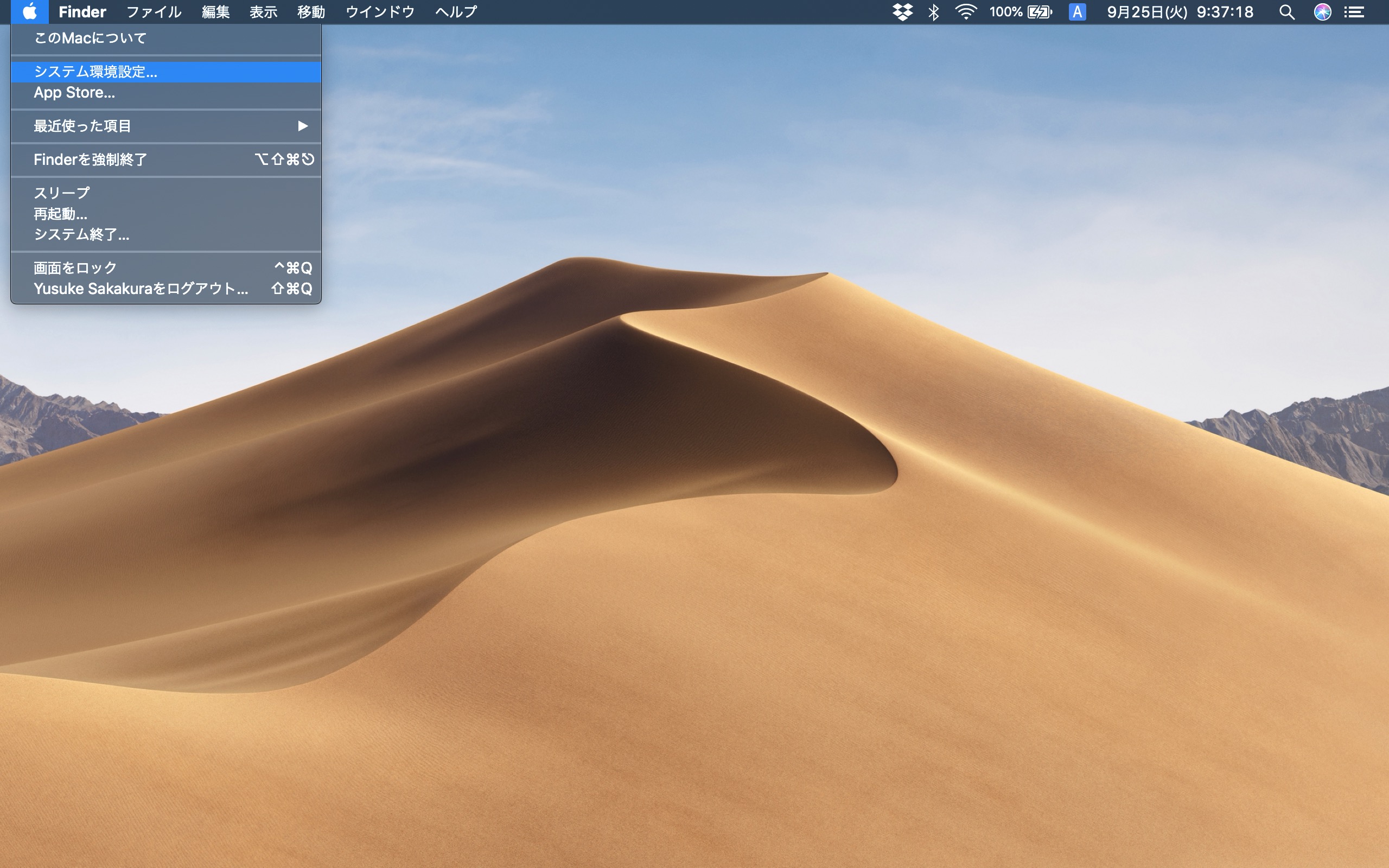Select 画面をロック
1389x868 pixels.
166,268
